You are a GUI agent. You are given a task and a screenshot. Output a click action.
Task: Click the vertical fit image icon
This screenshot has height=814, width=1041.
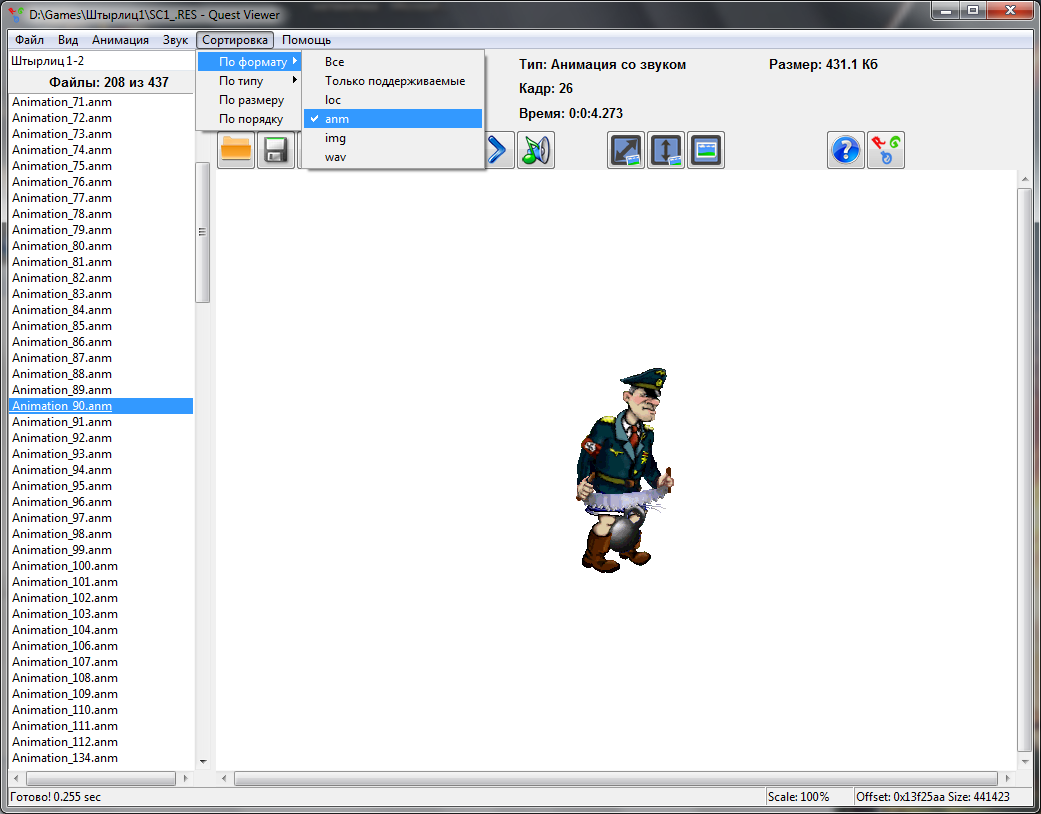pyautogui.click(x=666, y=150)
